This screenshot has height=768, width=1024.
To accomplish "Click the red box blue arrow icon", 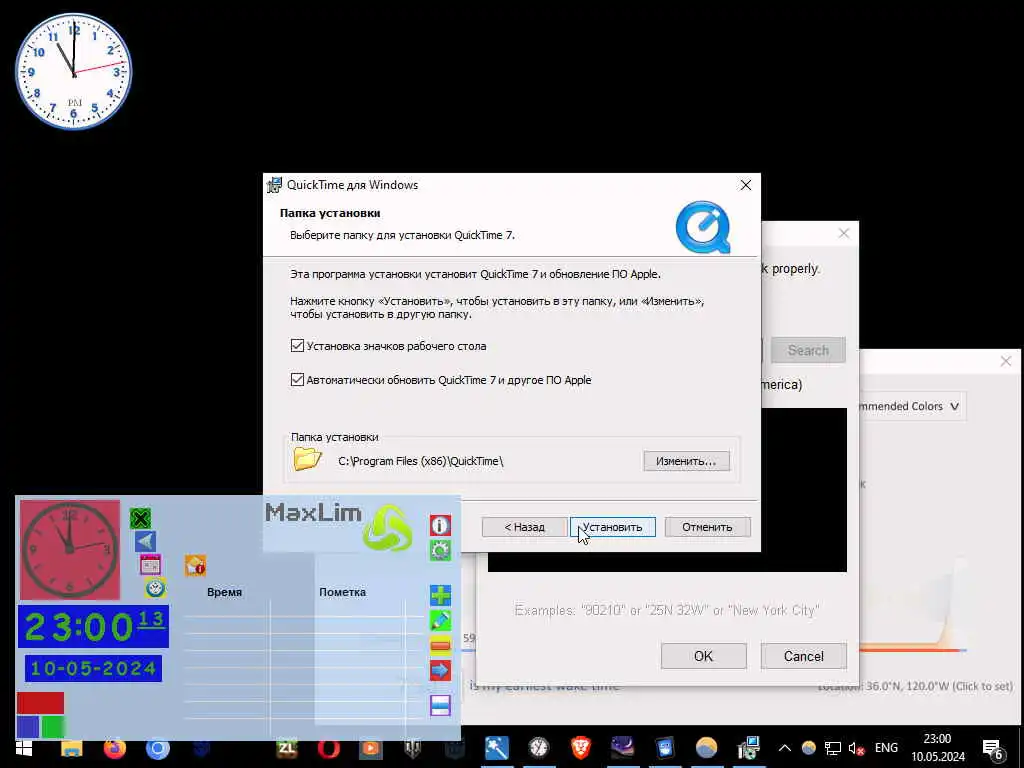I will pyautogui.click(x=440, y=670).
